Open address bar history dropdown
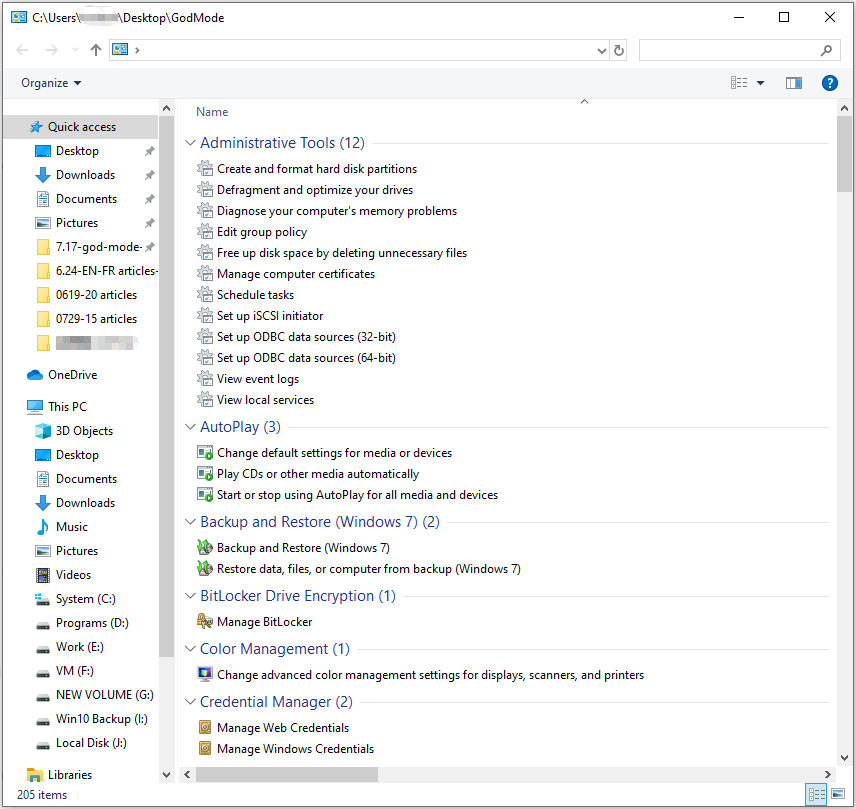The image size is (856, 809). [602, 51]
